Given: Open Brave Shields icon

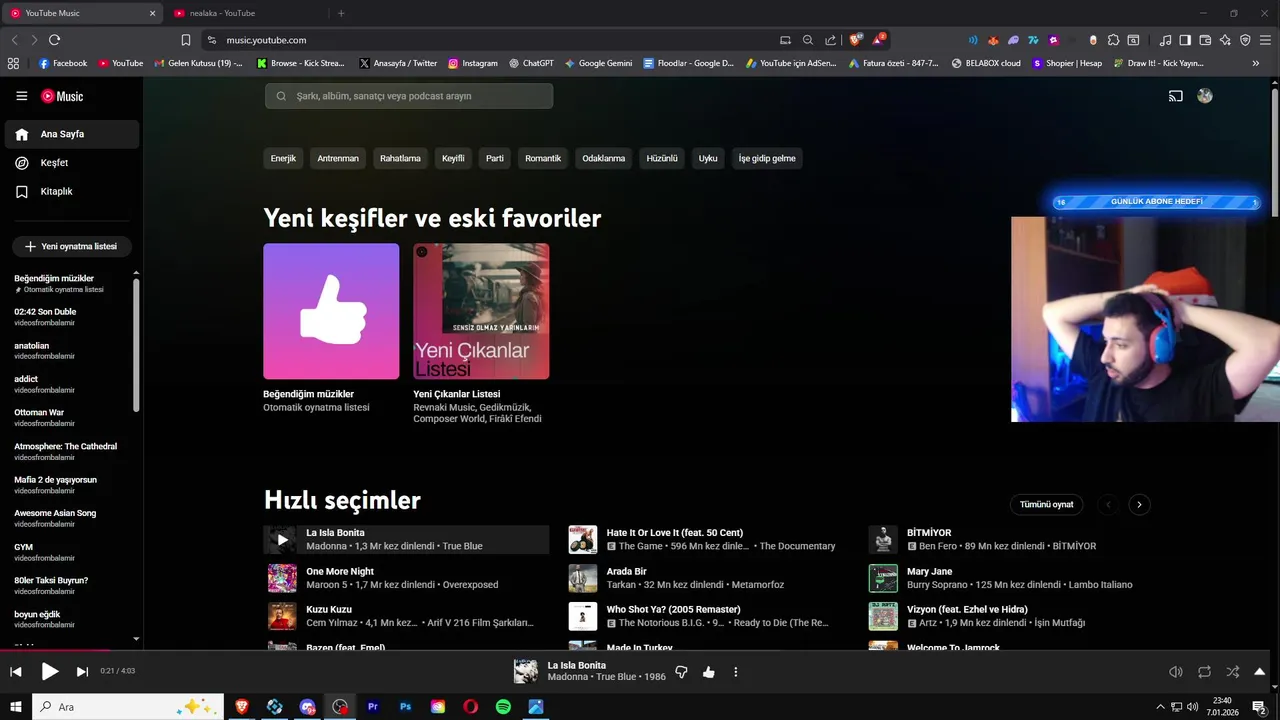Looking at the screenshot, I should [x=855, y=40].
